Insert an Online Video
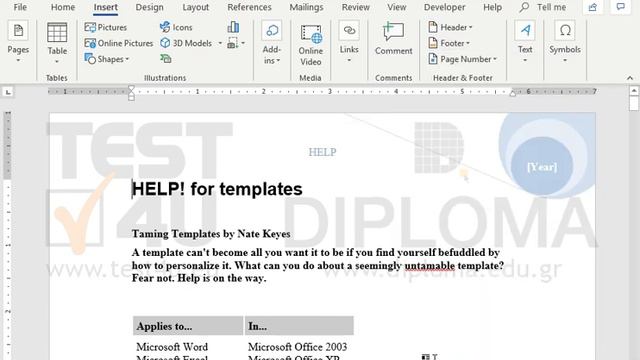This screenshot has width=640, height=360. pyautogui.click(x=311, y=44)
